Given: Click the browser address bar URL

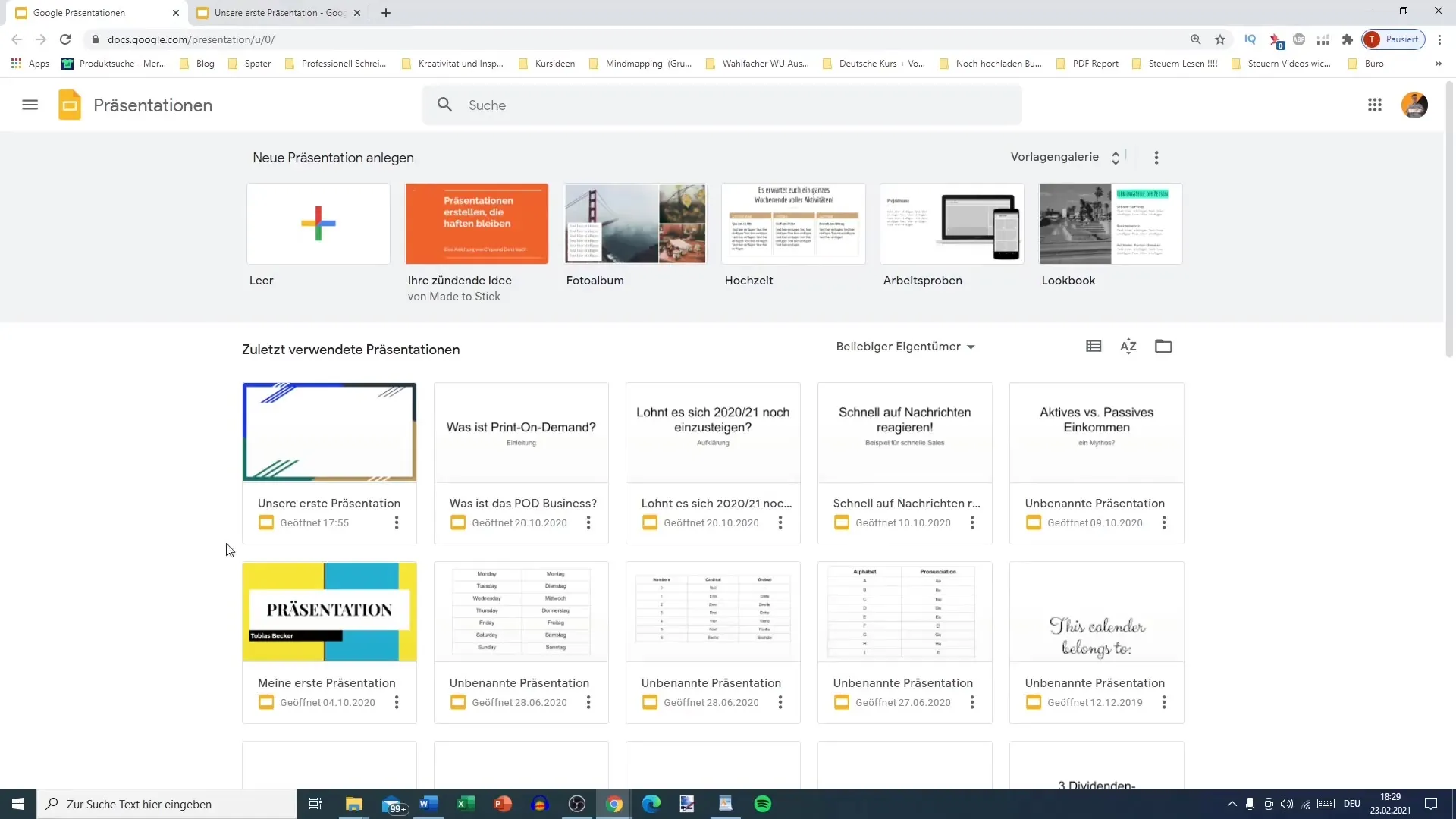Looking at the screenshot, I should (x=191, y=39).
